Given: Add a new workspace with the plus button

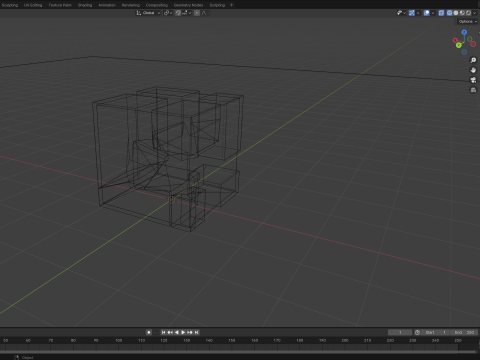Looking at the screenshot, I should [x=231, y=5].
